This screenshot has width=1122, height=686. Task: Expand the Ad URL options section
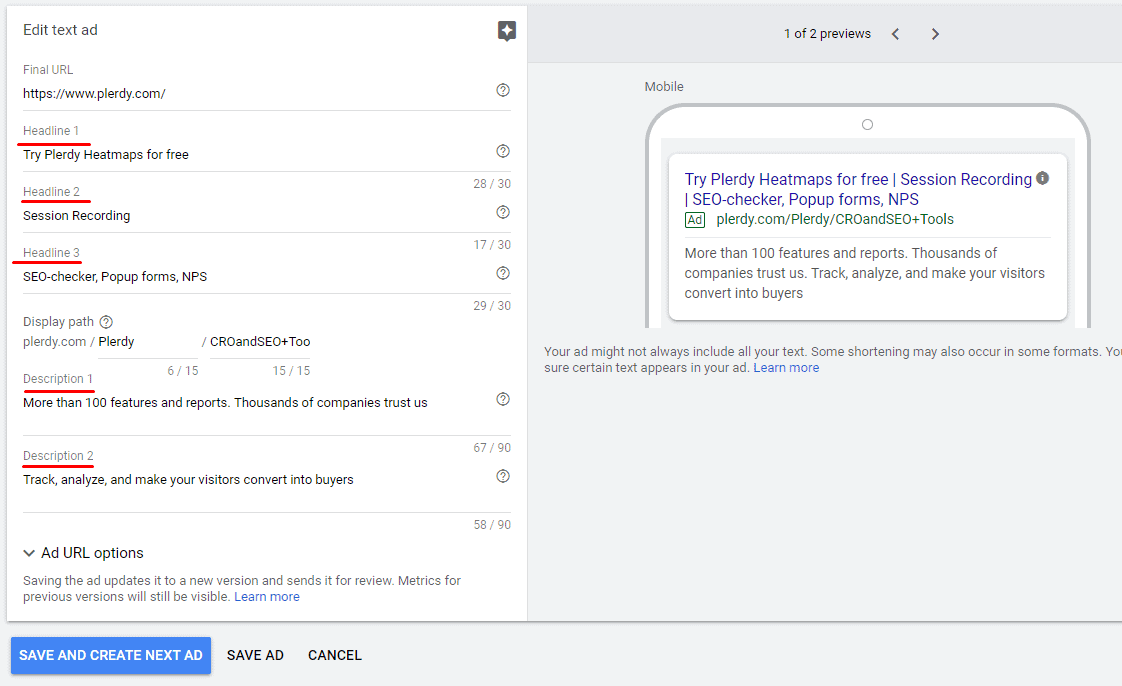(x=84, y=553)
